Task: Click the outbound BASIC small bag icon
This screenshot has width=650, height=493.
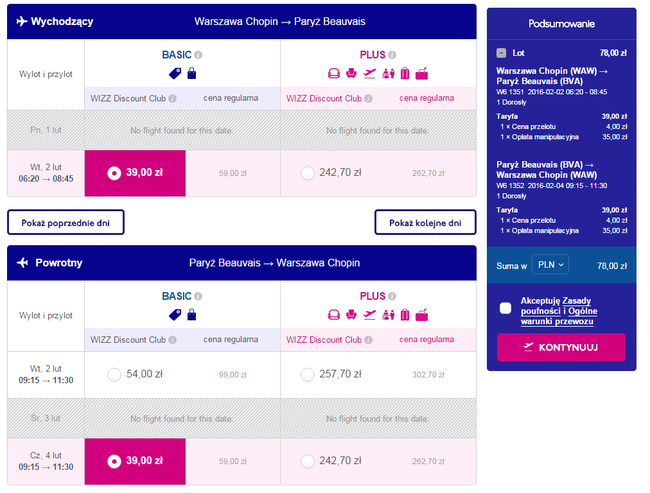Action: coord(191,73)
